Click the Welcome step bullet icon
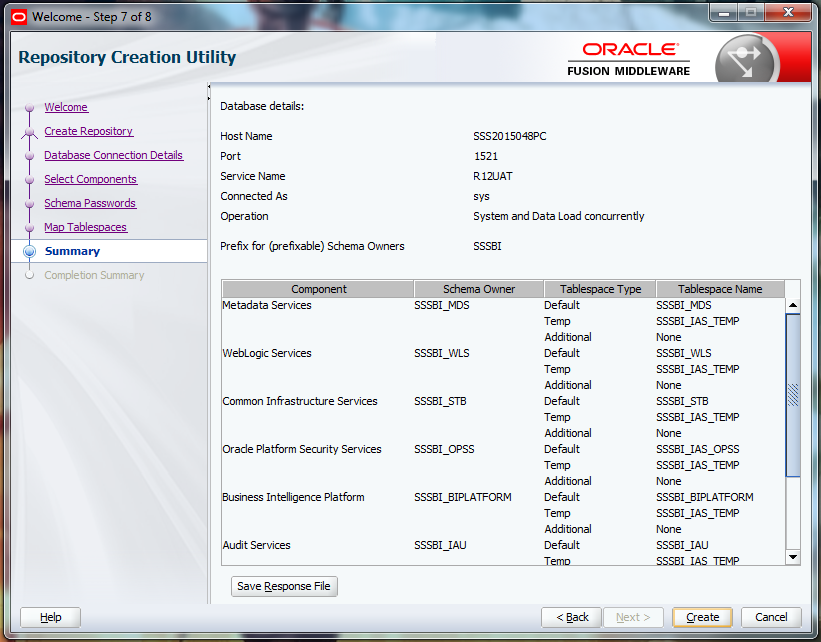This screenshot has height=642, width=821. [x=30, y=107]
